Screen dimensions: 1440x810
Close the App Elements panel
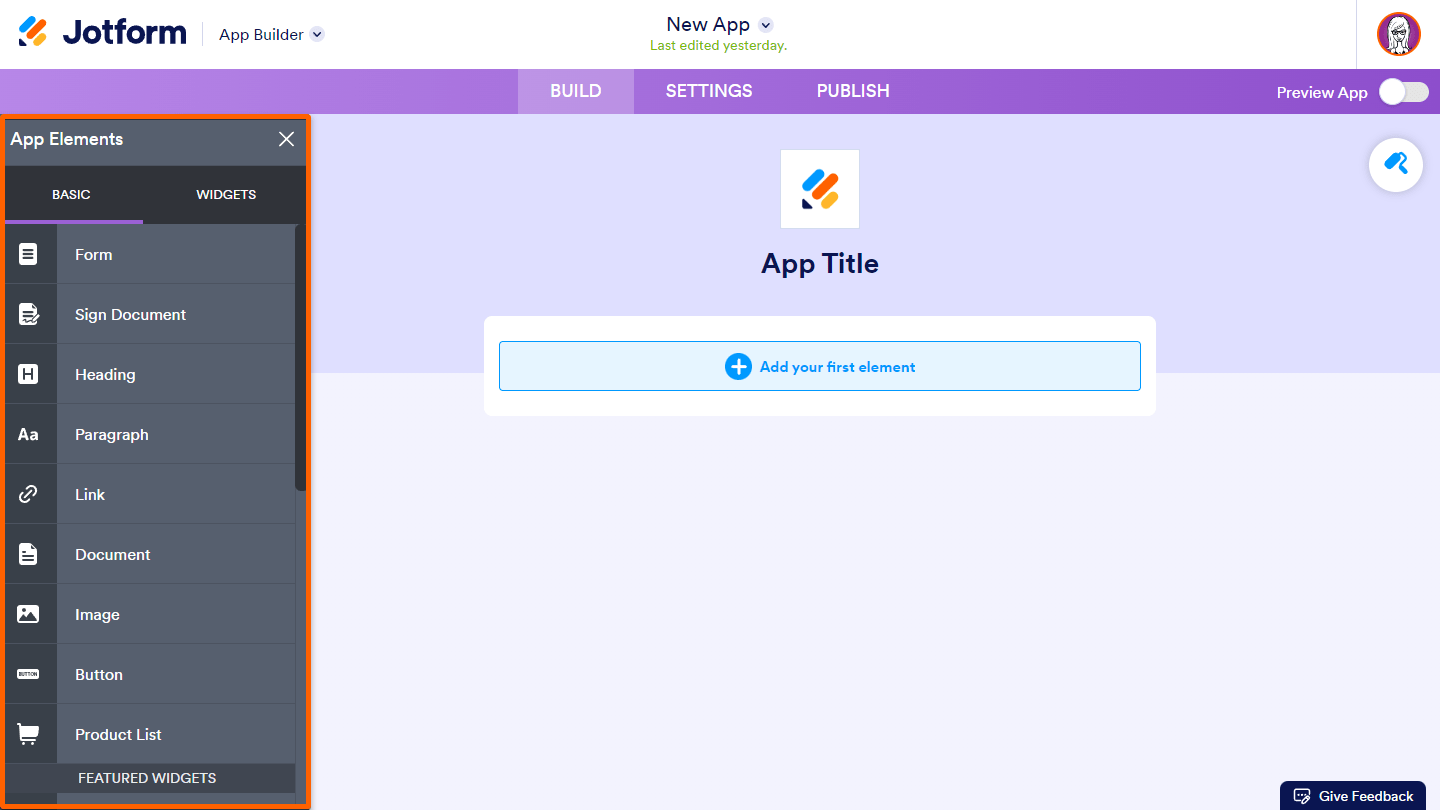[286, 139]
